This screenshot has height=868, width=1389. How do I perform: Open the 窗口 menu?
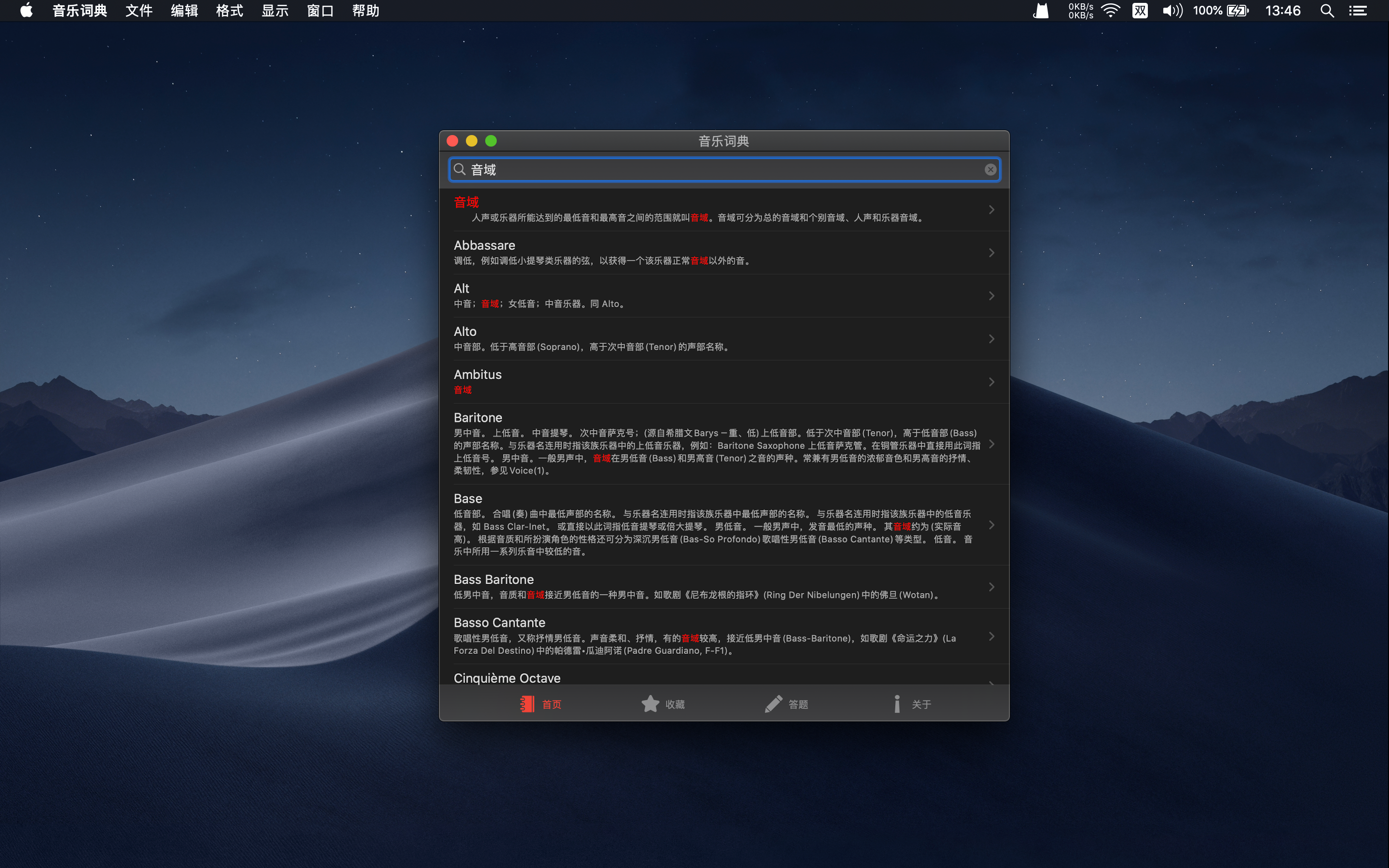click(x=320, y=10)
